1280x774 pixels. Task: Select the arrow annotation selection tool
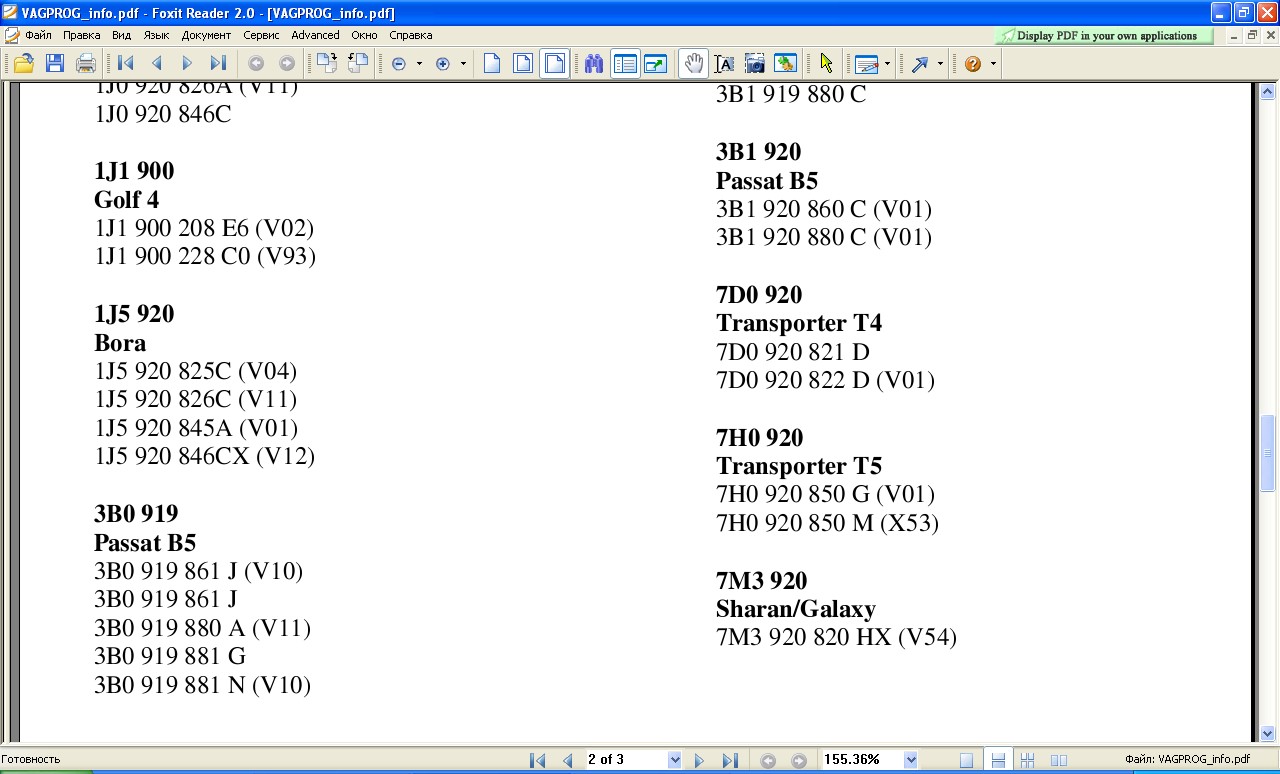(x=826, y=63)
